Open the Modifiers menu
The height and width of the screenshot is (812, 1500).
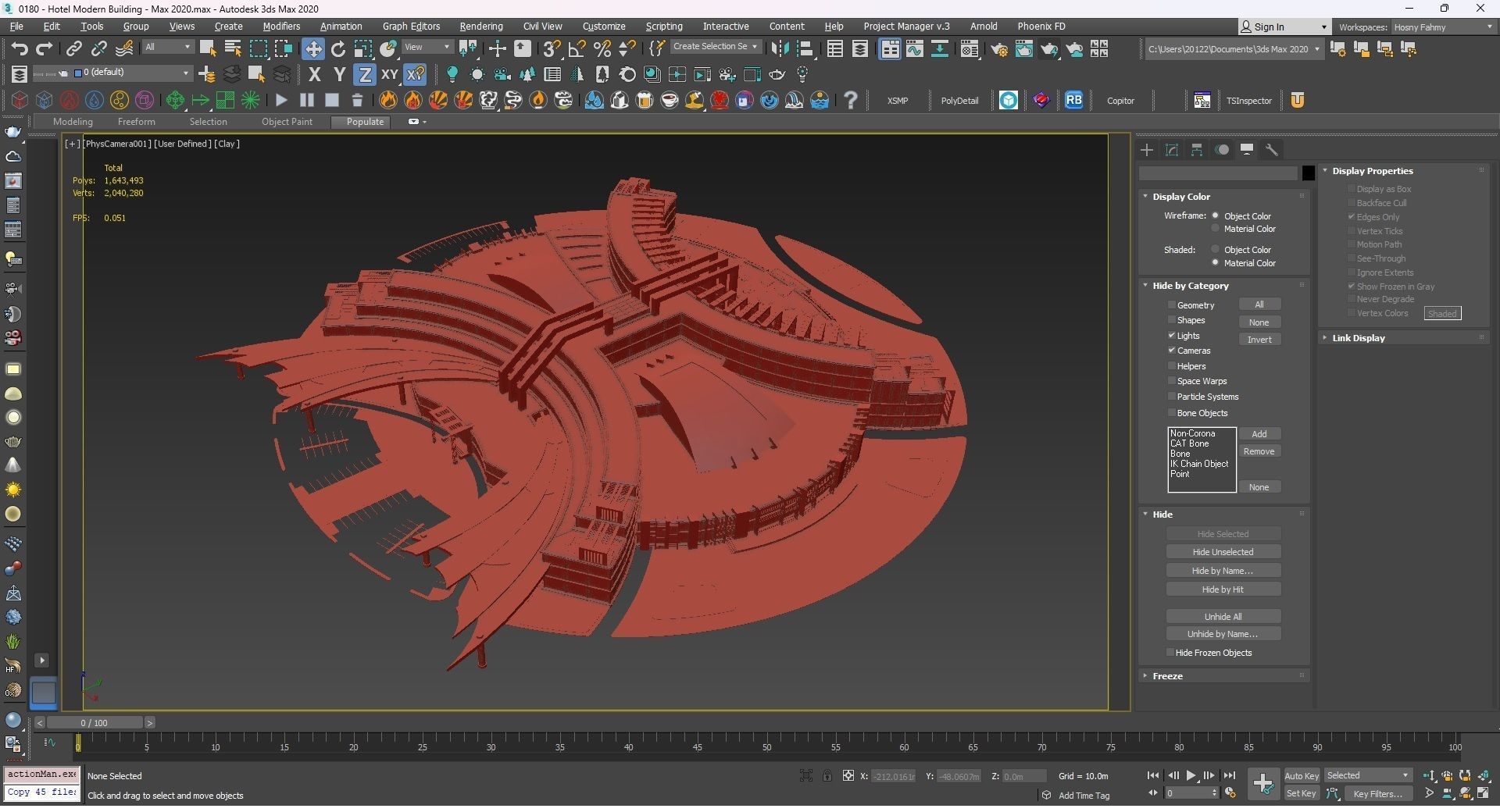tap(281, 27)
